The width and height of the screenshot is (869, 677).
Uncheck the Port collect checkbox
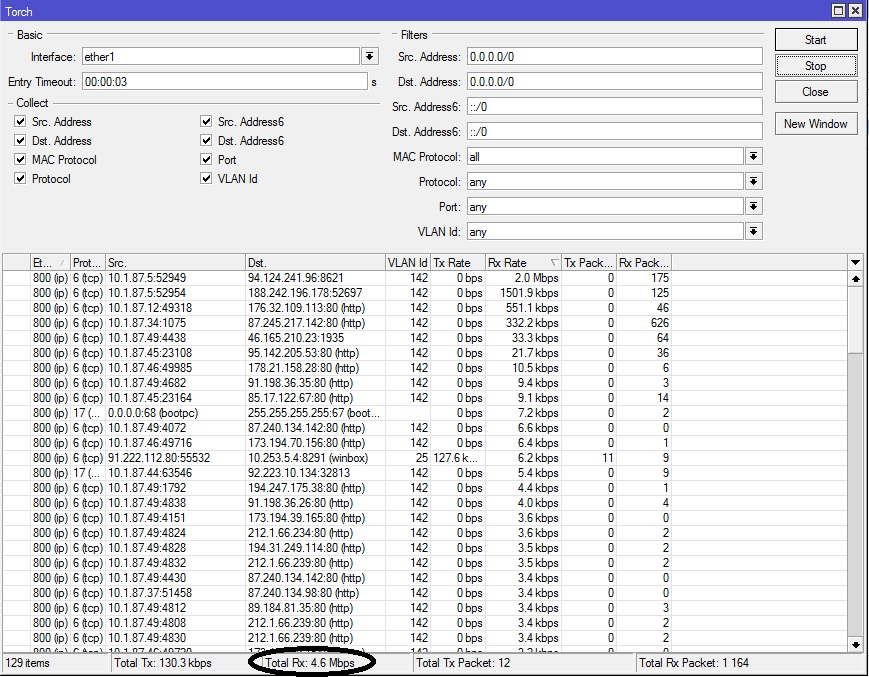[206, 160]
